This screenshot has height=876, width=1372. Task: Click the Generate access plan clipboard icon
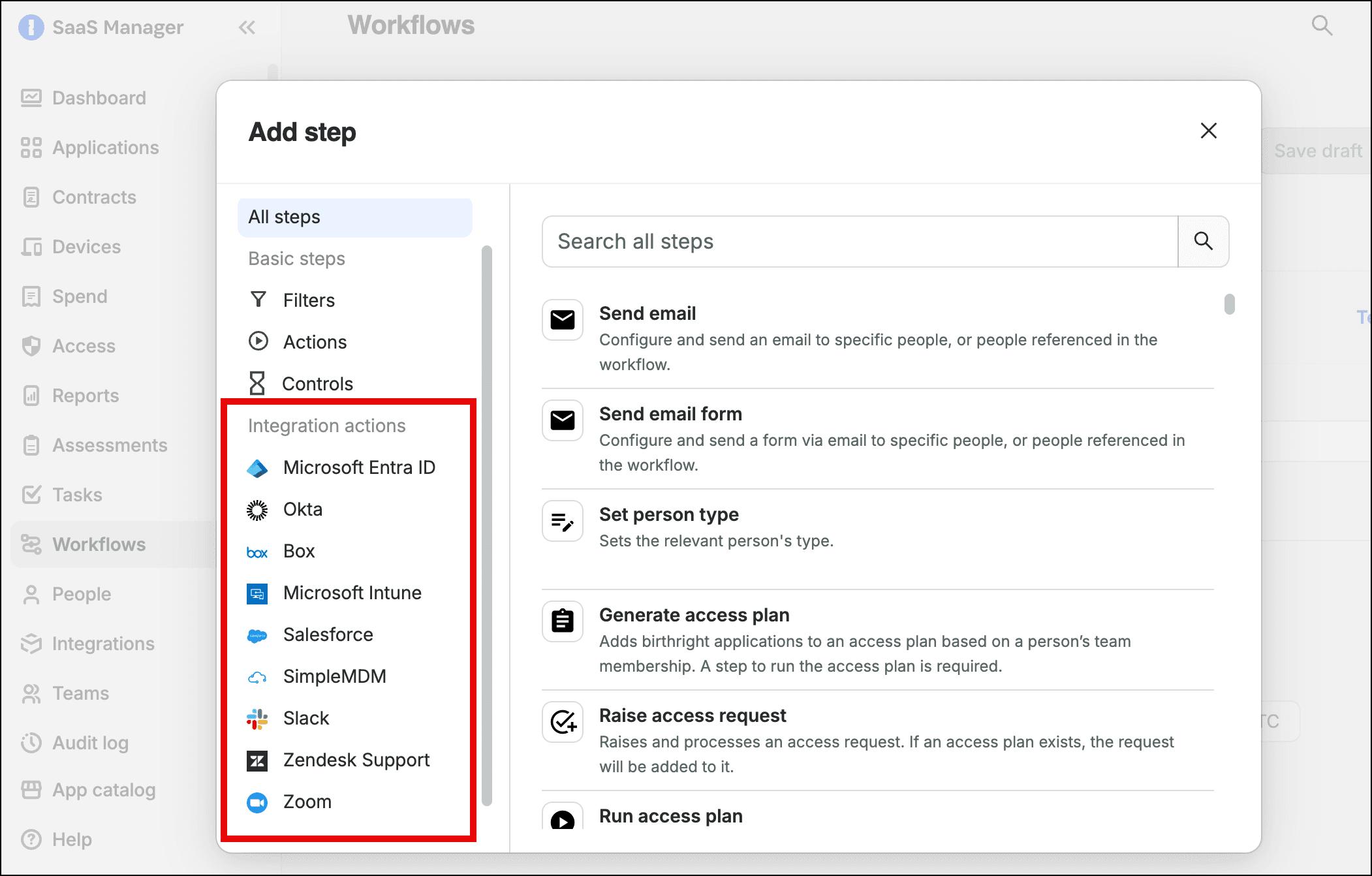click(563, 621)
